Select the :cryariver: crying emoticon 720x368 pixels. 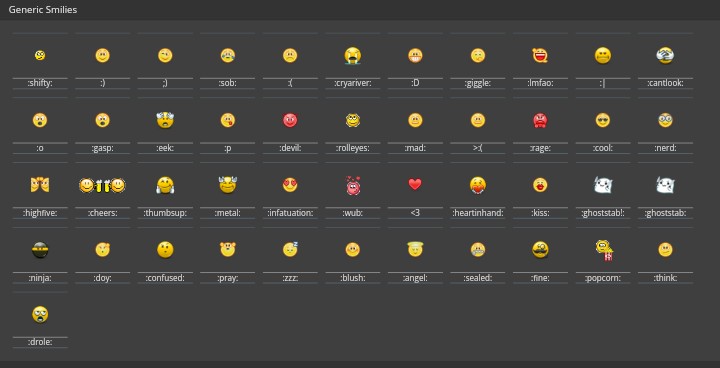click(x=353, y=56)
